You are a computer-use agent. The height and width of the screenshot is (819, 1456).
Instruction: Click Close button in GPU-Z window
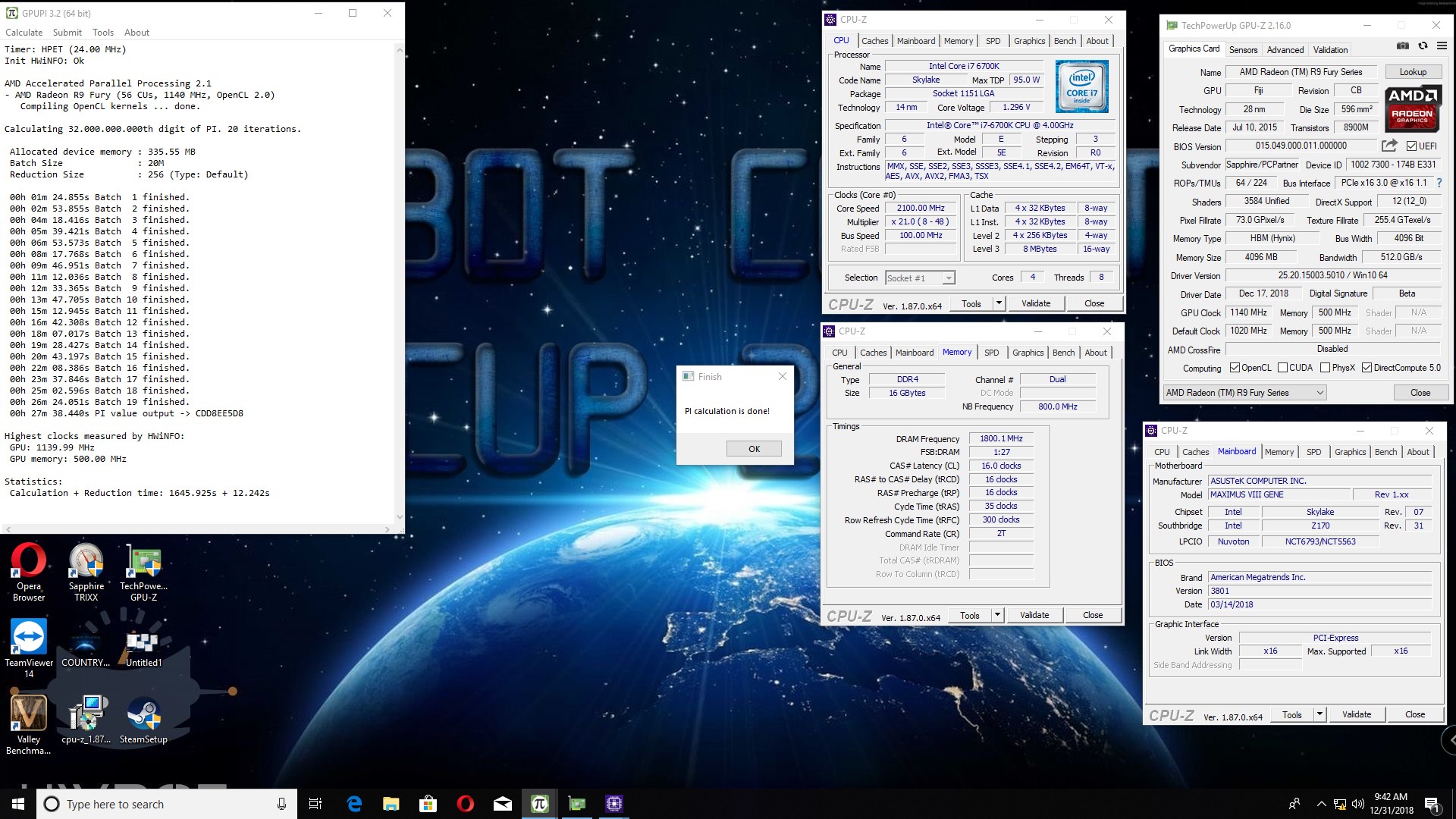(x=1420, y=393)
